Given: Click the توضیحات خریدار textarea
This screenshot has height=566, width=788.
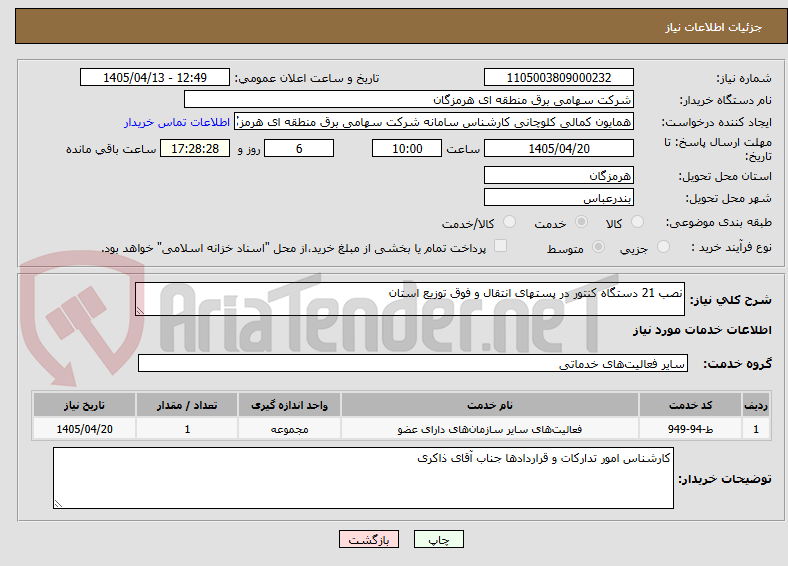Looking at the screenshot, I should pos(363,478).
